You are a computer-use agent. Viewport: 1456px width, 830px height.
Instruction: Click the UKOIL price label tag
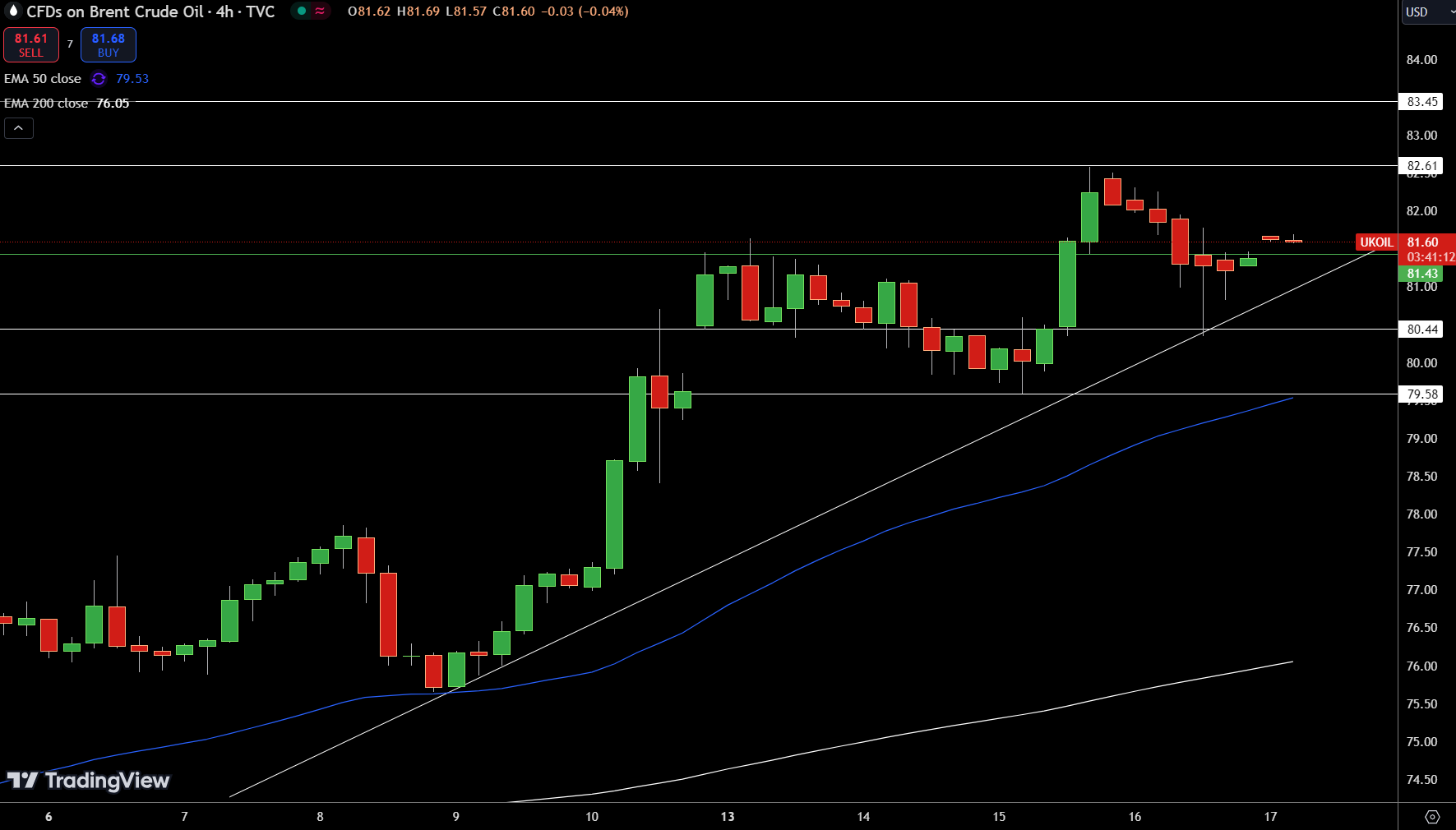coord(1376,242)
